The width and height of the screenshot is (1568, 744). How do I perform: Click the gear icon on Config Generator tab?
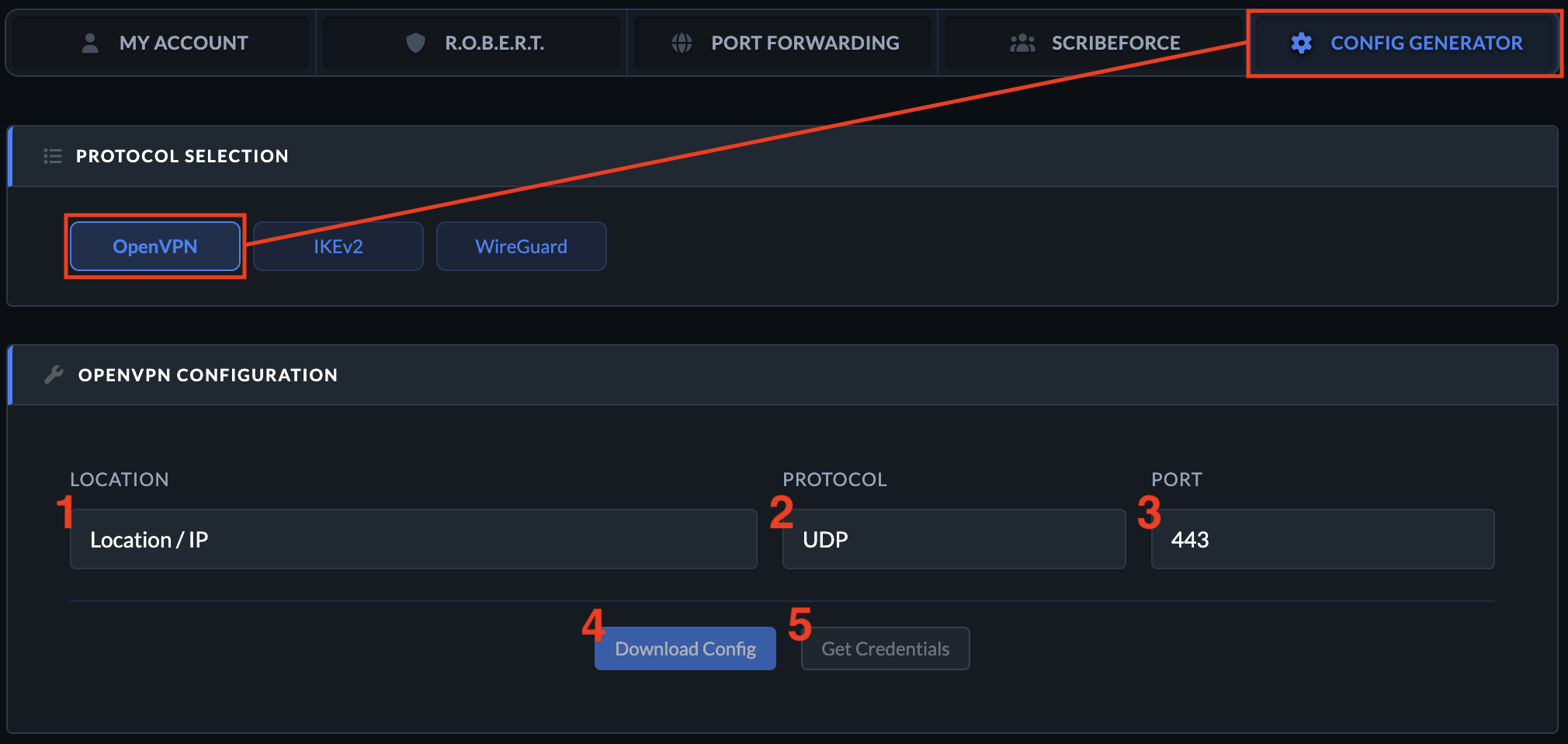[1301, 43]
